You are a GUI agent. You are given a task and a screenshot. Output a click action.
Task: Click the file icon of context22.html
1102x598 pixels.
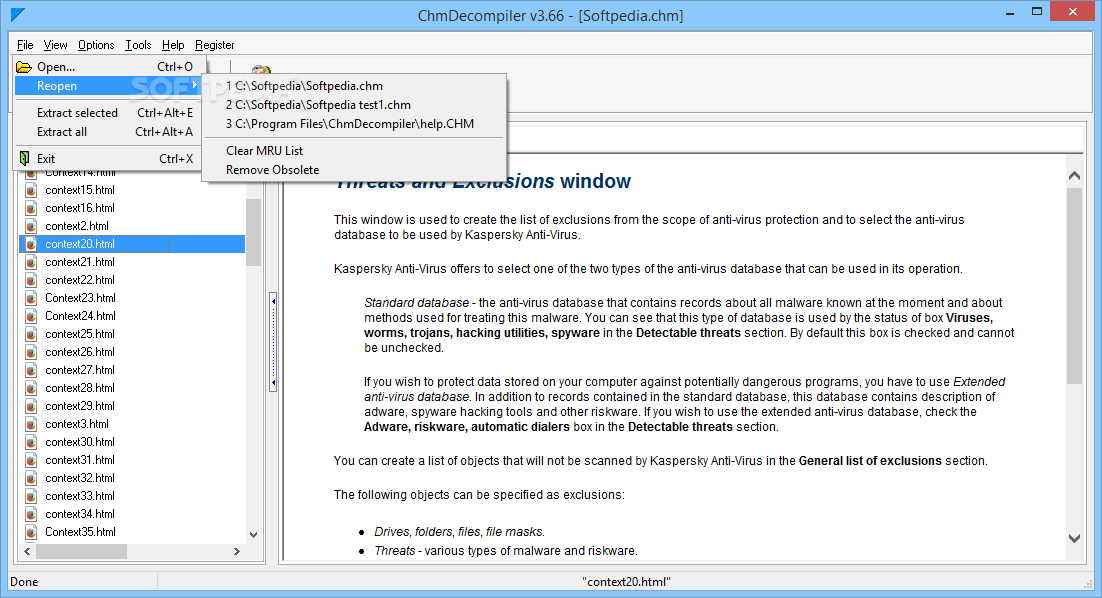pos(31,280)
